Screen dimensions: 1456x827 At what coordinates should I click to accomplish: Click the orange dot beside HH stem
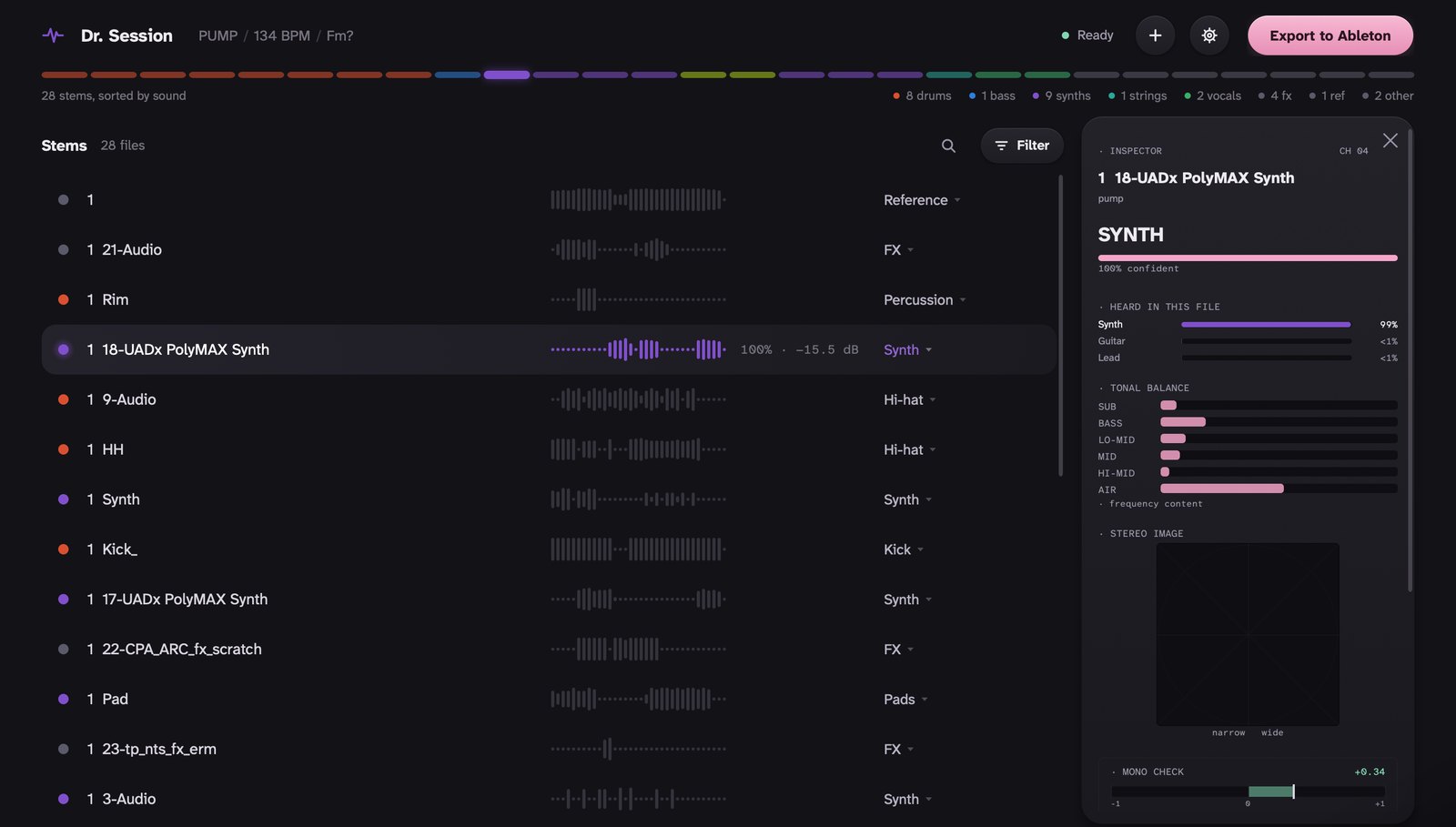click(64, 449)
